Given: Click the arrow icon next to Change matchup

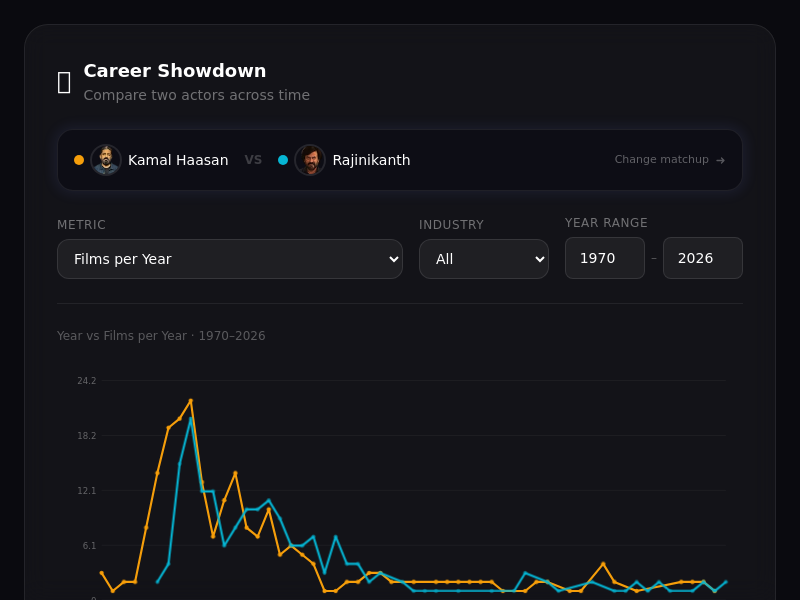Looking at the screenshot, I should 720,160.
